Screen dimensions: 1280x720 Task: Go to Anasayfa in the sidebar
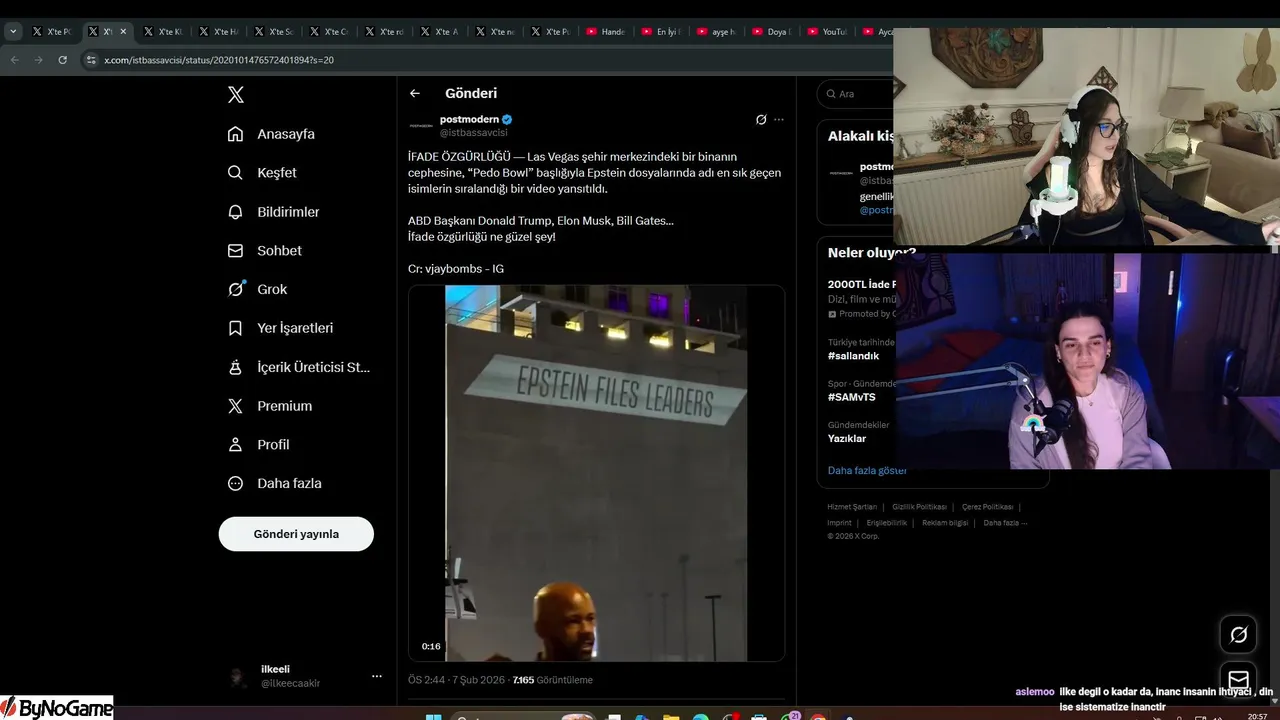(x=271, y=134)
